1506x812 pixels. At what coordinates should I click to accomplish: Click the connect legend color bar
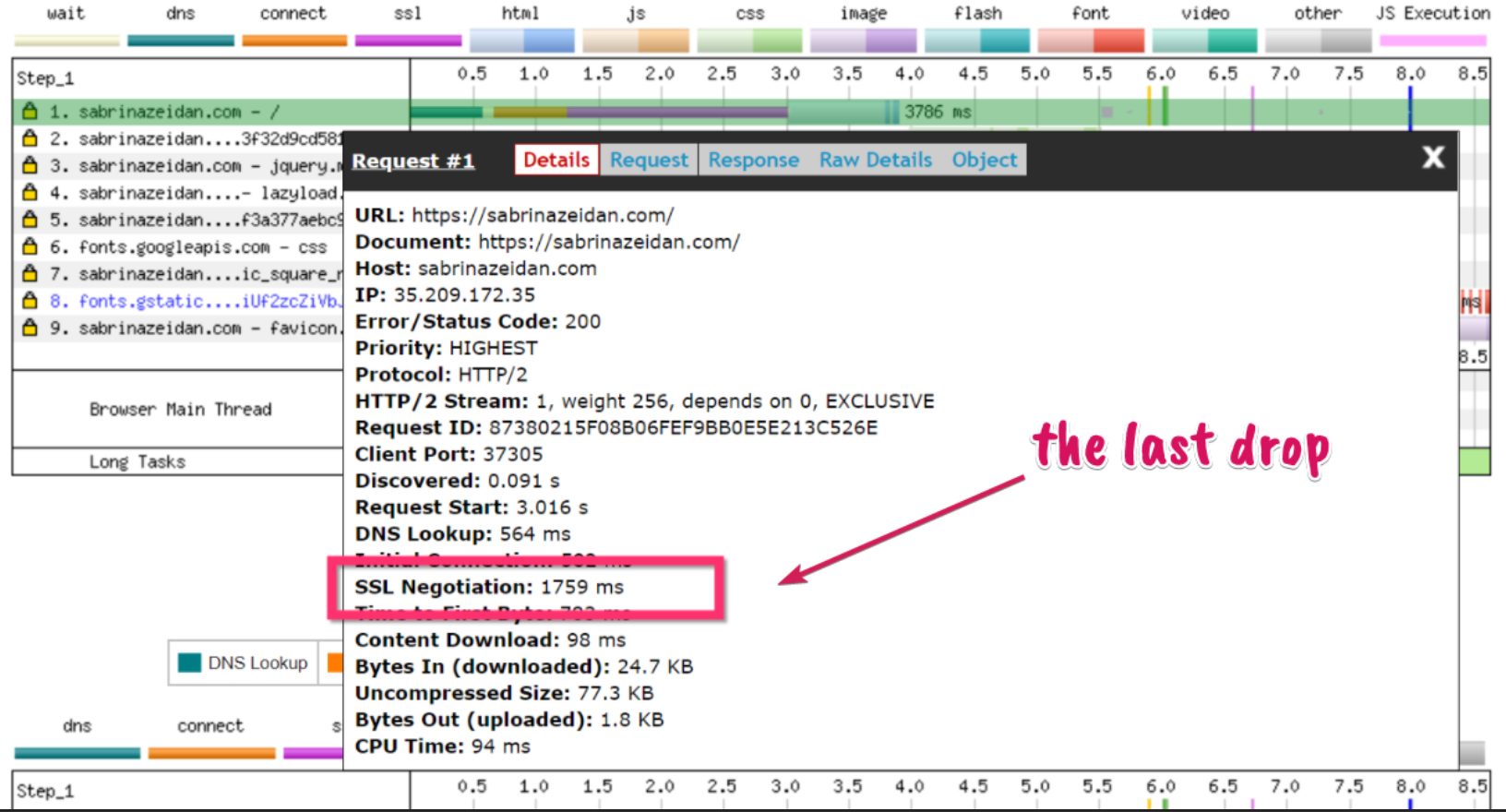[294, 41]
